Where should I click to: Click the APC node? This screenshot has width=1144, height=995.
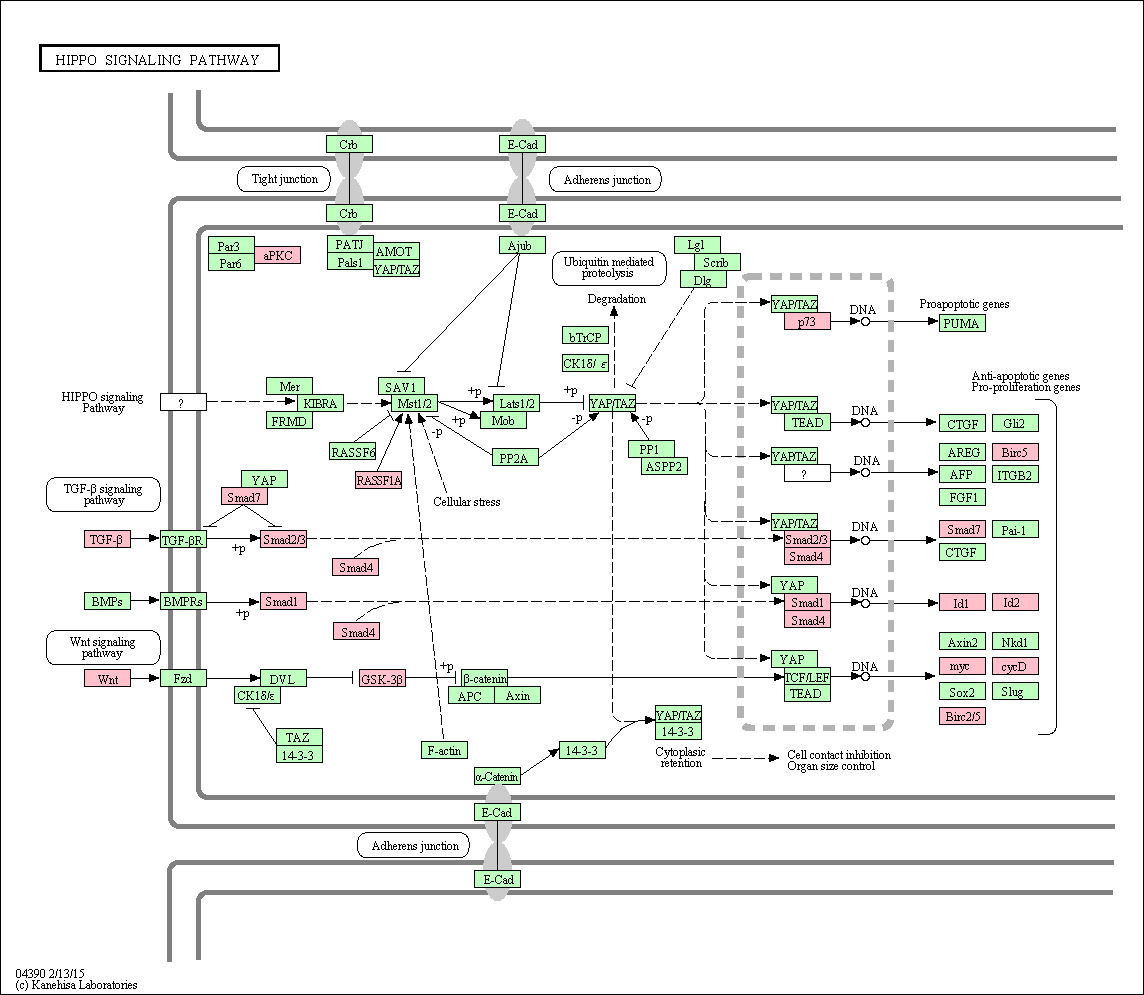[x=471, y=695]
